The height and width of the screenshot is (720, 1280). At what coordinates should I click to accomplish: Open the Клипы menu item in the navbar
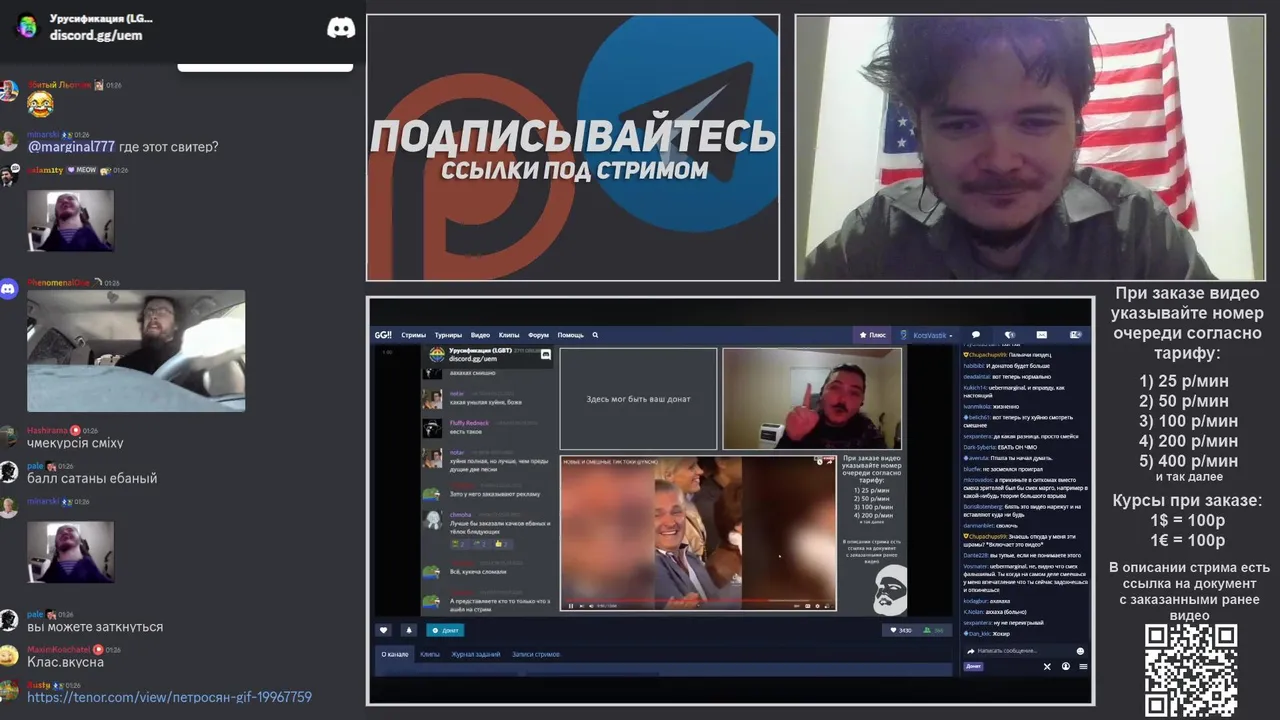pos(509,335)
